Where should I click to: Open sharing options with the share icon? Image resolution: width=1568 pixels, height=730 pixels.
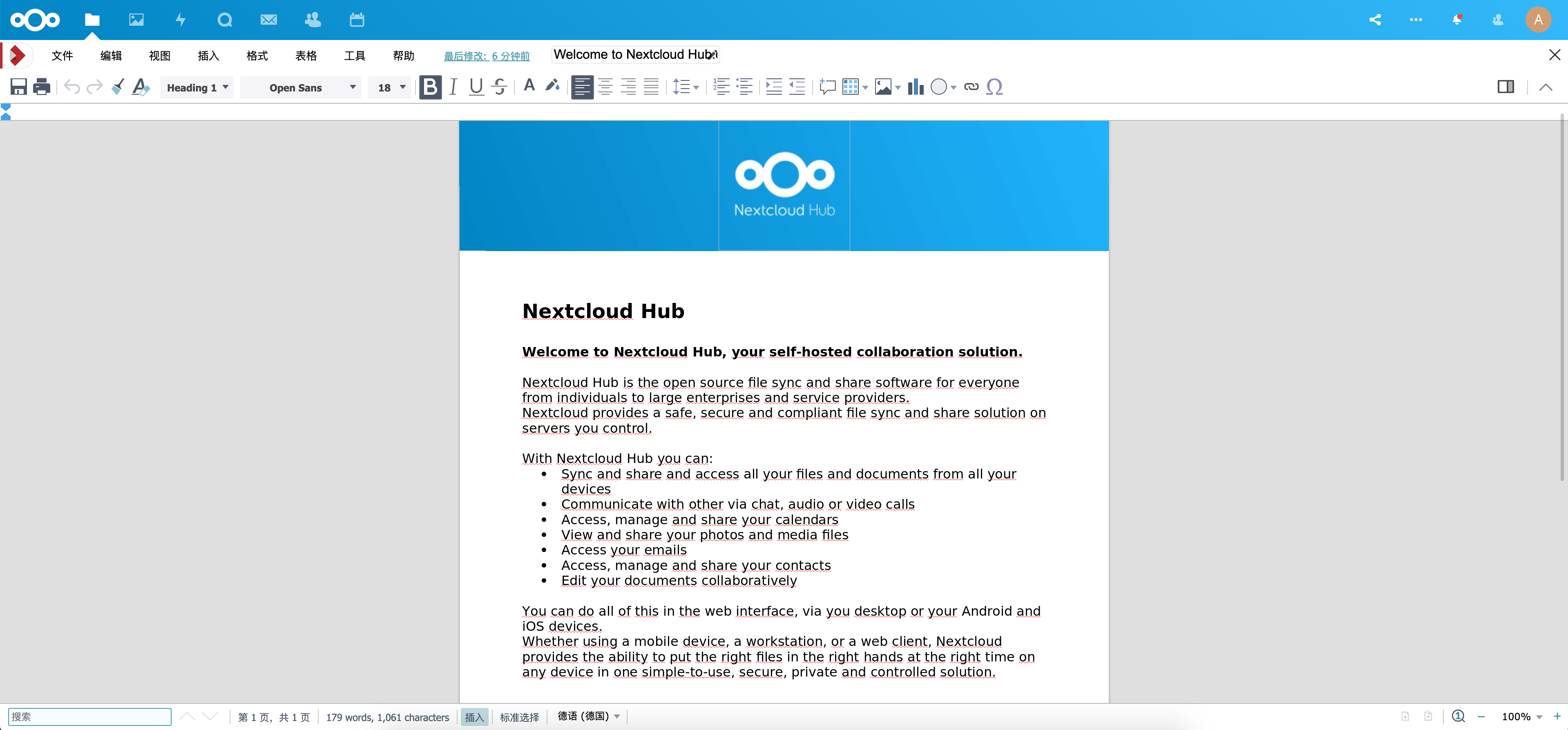tap(1375, 20)
